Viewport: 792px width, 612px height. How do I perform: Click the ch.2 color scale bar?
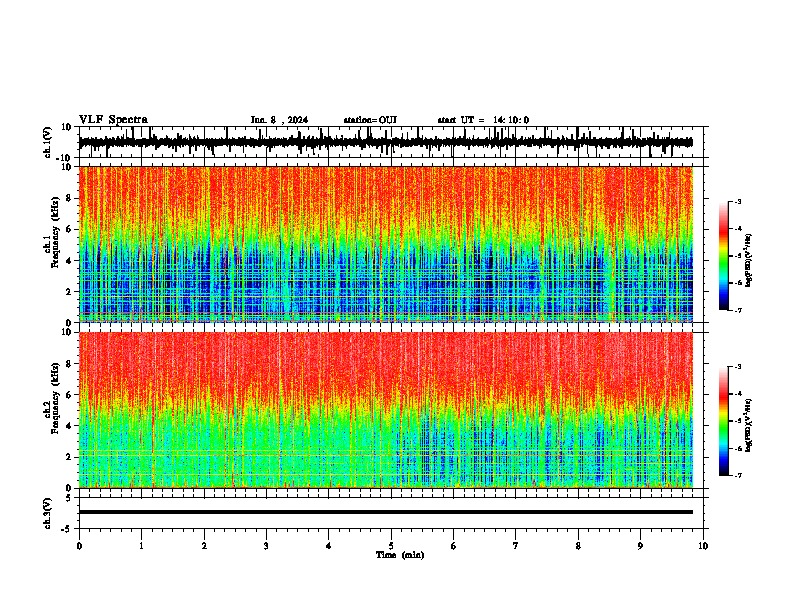[723, 421]
